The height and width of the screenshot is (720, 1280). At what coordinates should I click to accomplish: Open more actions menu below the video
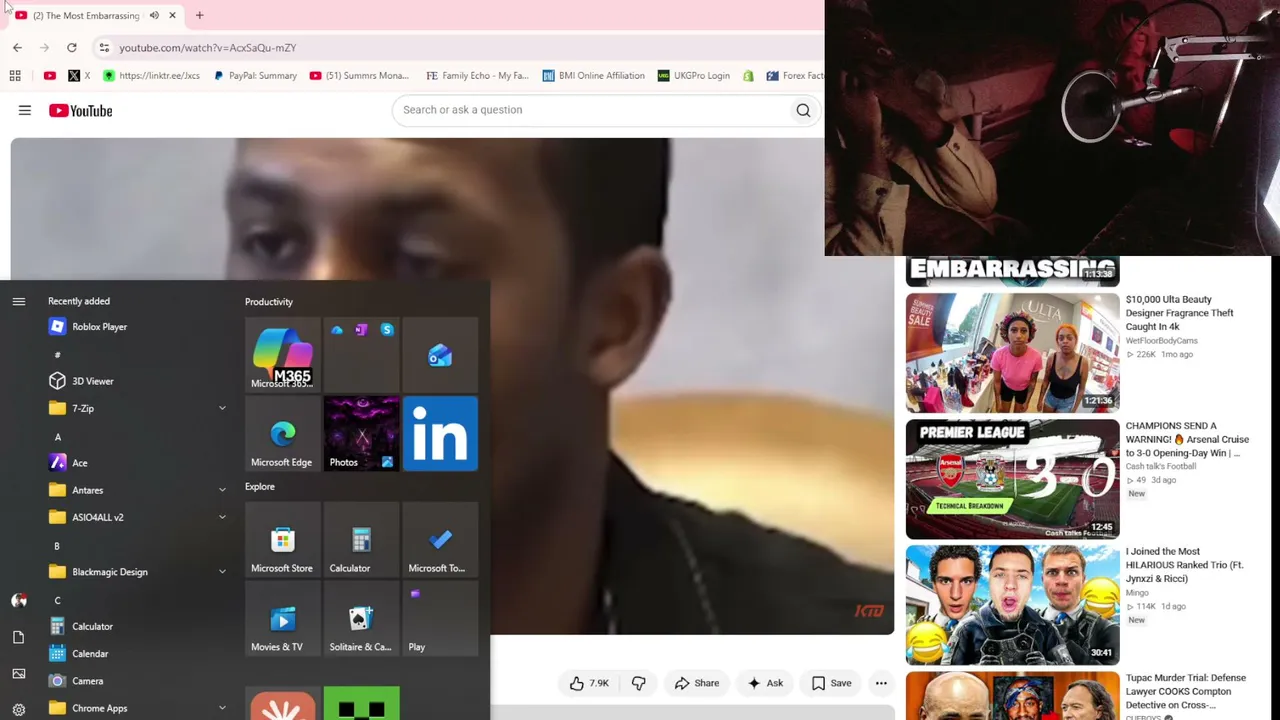click(x=881, y=683)
